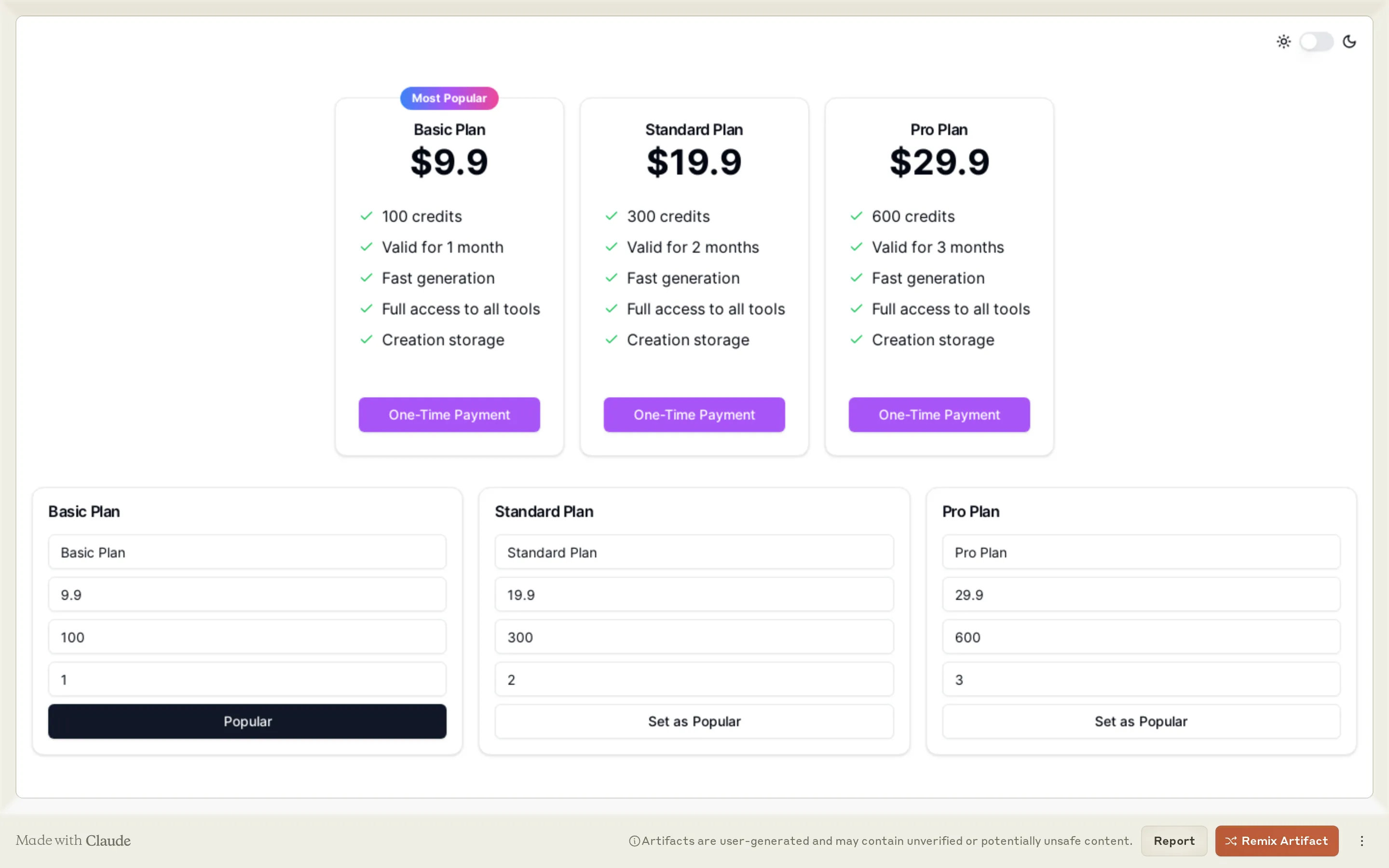Set the Standard Plan as Popular
This screenshot has height=868, width=1389.
tap(694, 721)
